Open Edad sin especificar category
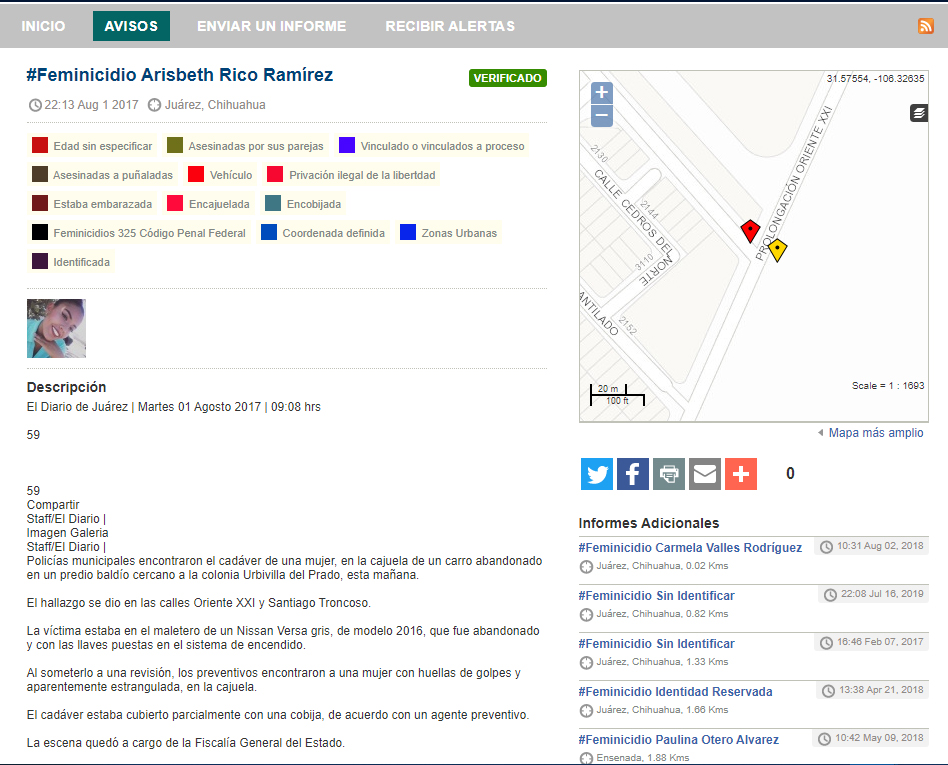948x765 pixels. pyautogui.click(x=91, y=146)
